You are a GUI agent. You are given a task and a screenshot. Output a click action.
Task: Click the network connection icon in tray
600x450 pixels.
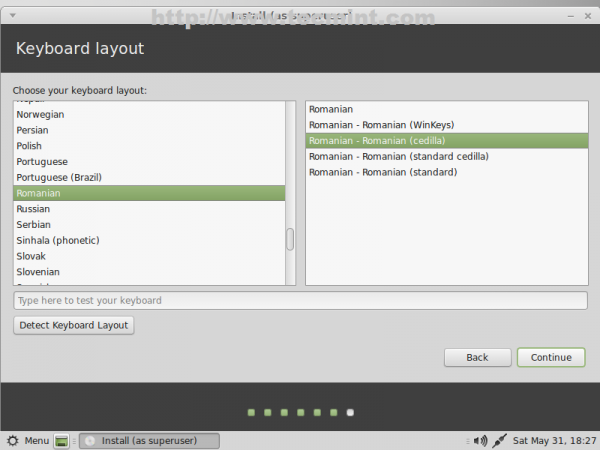499,441
